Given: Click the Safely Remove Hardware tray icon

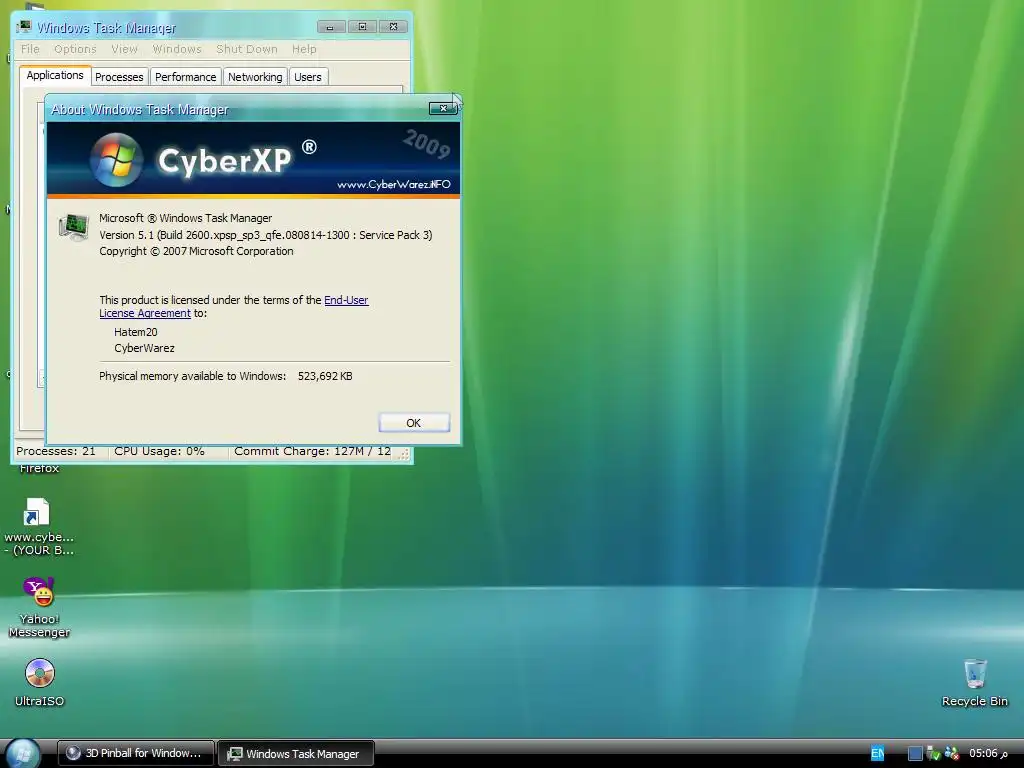Looking at the screenshot, I should pos(933,754).
